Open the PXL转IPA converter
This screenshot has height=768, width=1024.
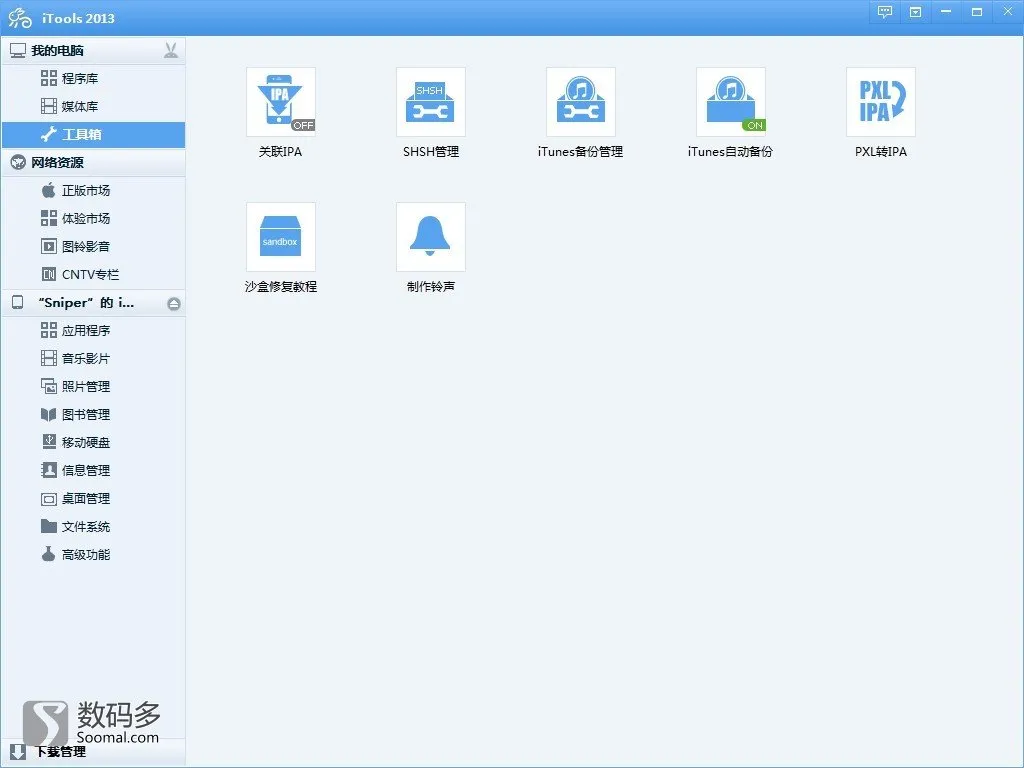881,102
